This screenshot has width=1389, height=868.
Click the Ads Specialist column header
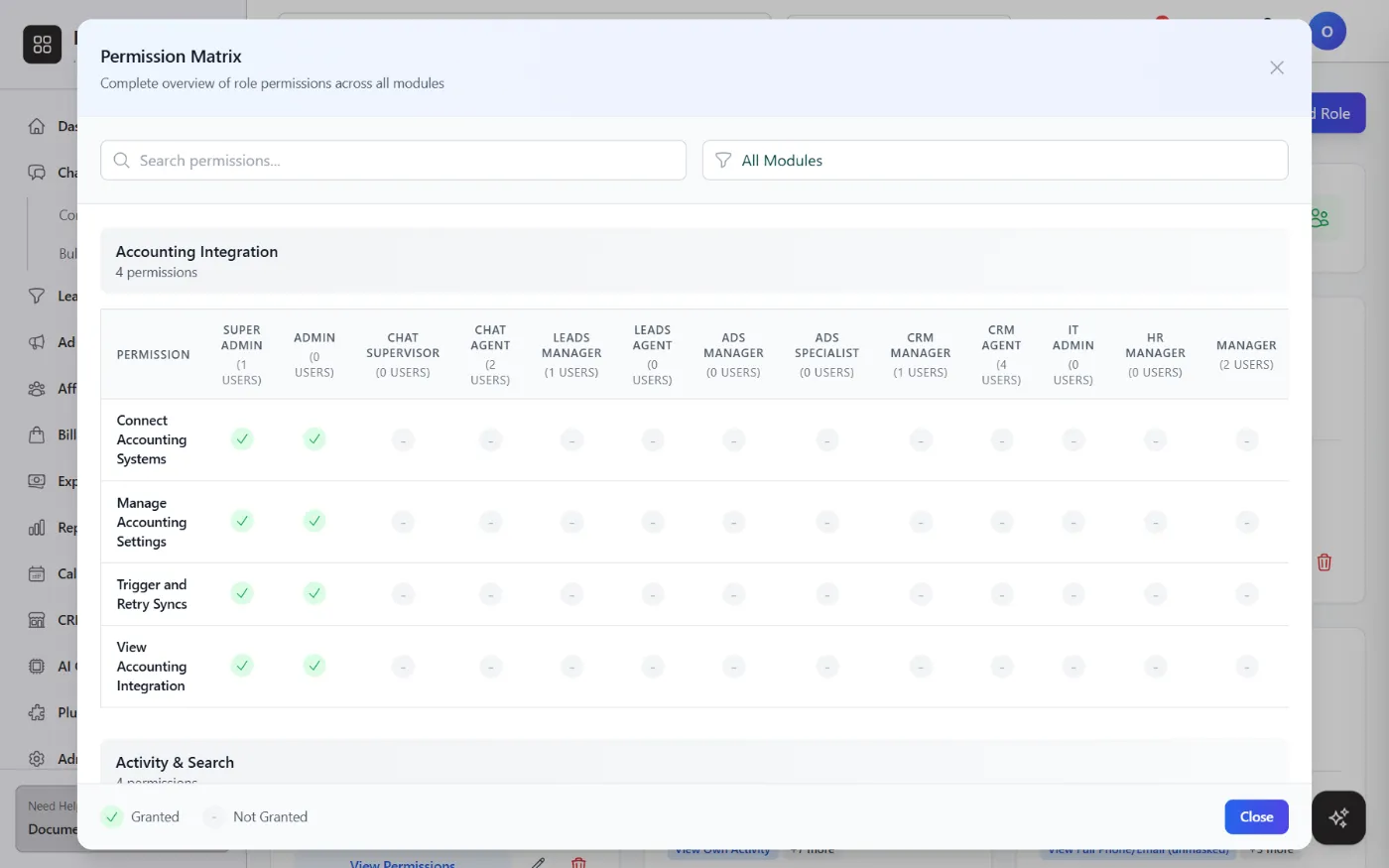pos(827,354)
